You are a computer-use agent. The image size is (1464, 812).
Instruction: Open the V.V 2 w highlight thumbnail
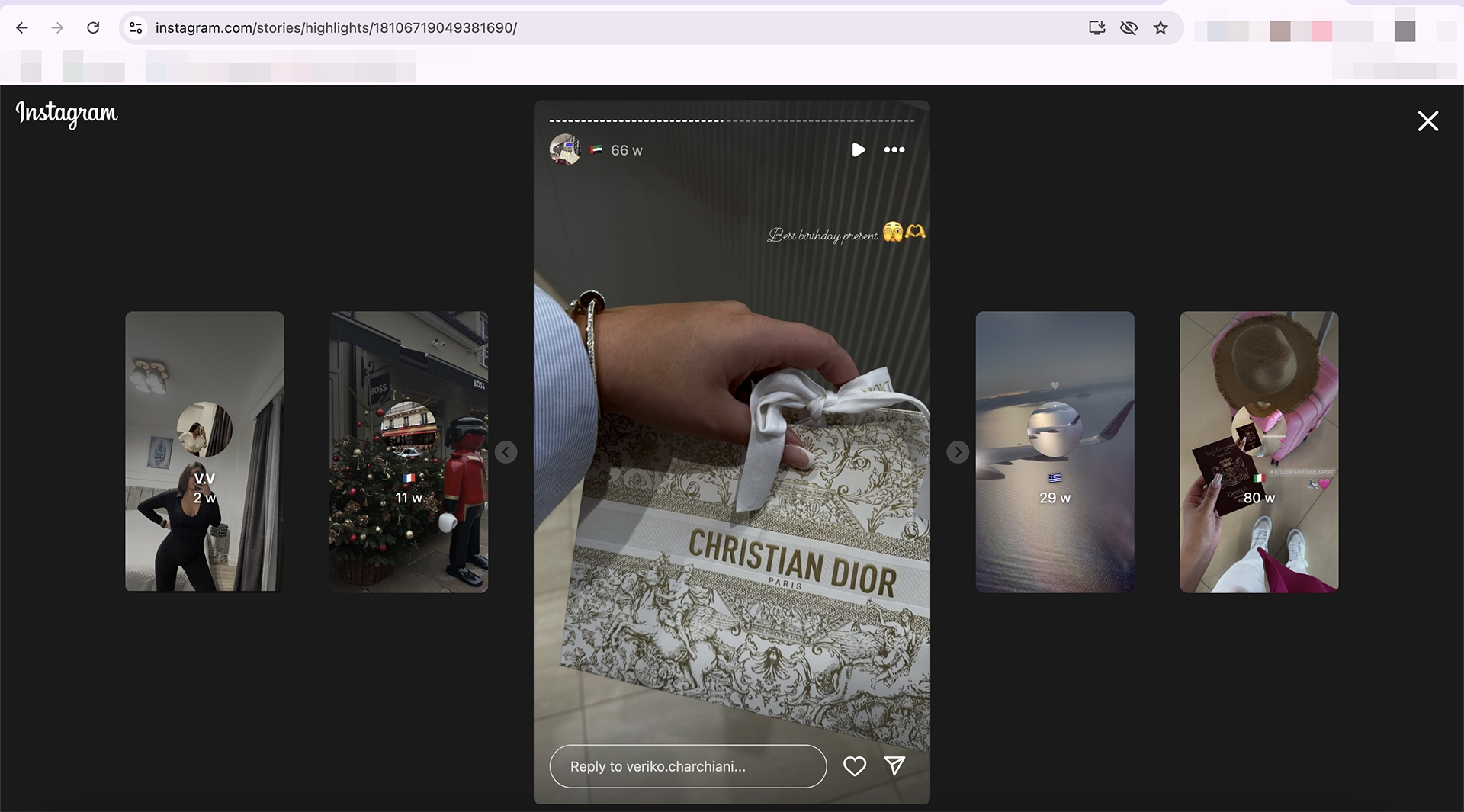[x=204, y=451]
